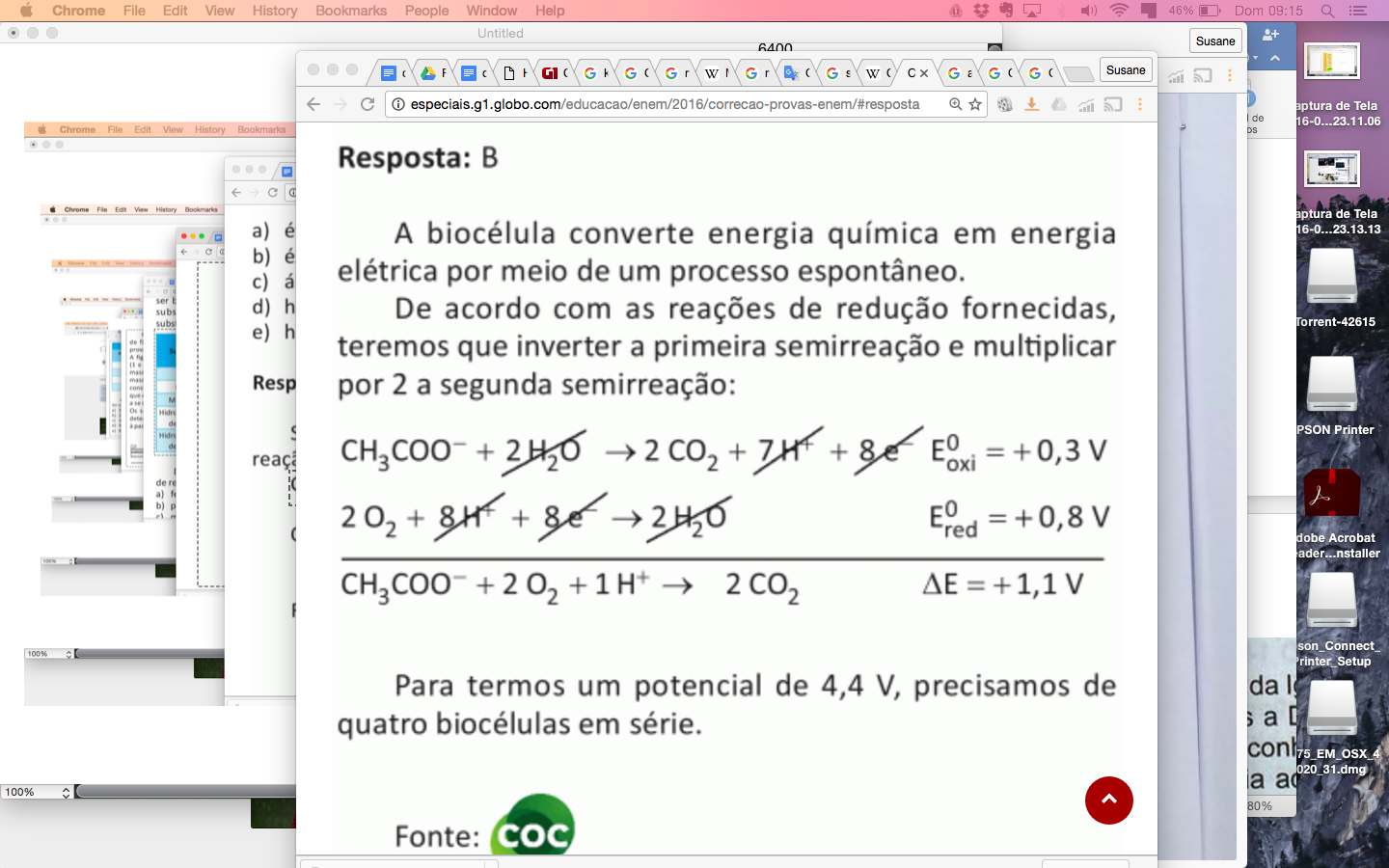View site information icon next to URL
The height and width of the screenshot is (868, 1389).
coord(397,104)
